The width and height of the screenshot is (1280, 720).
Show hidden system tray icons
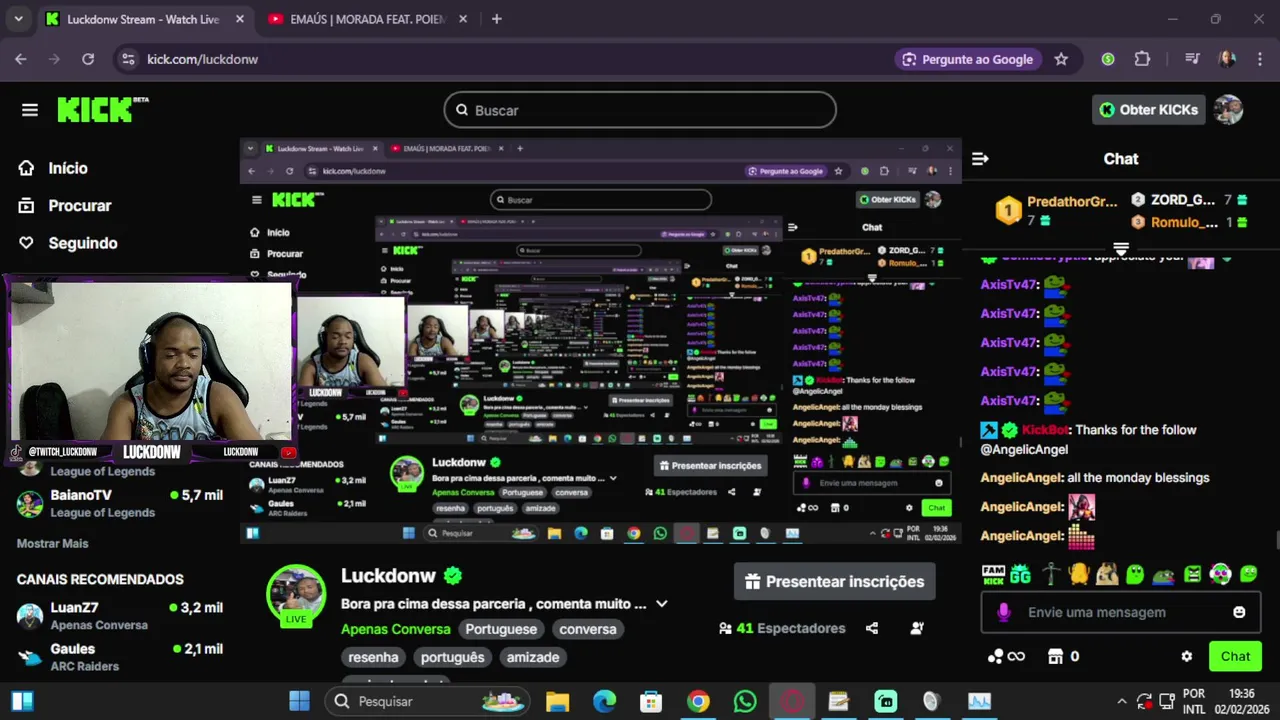coord(1121,701)
